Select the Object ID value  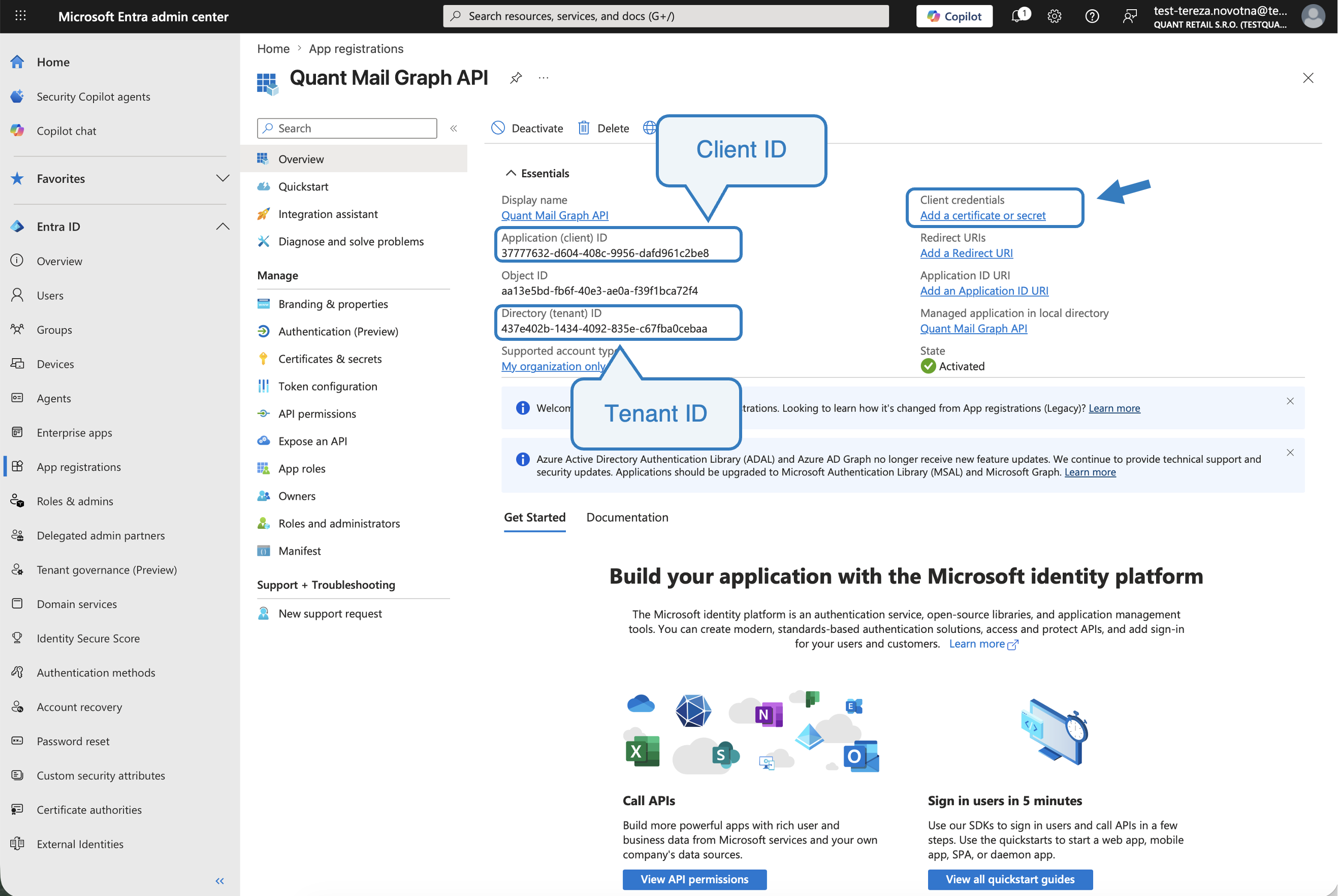click(x=600, y=291)
